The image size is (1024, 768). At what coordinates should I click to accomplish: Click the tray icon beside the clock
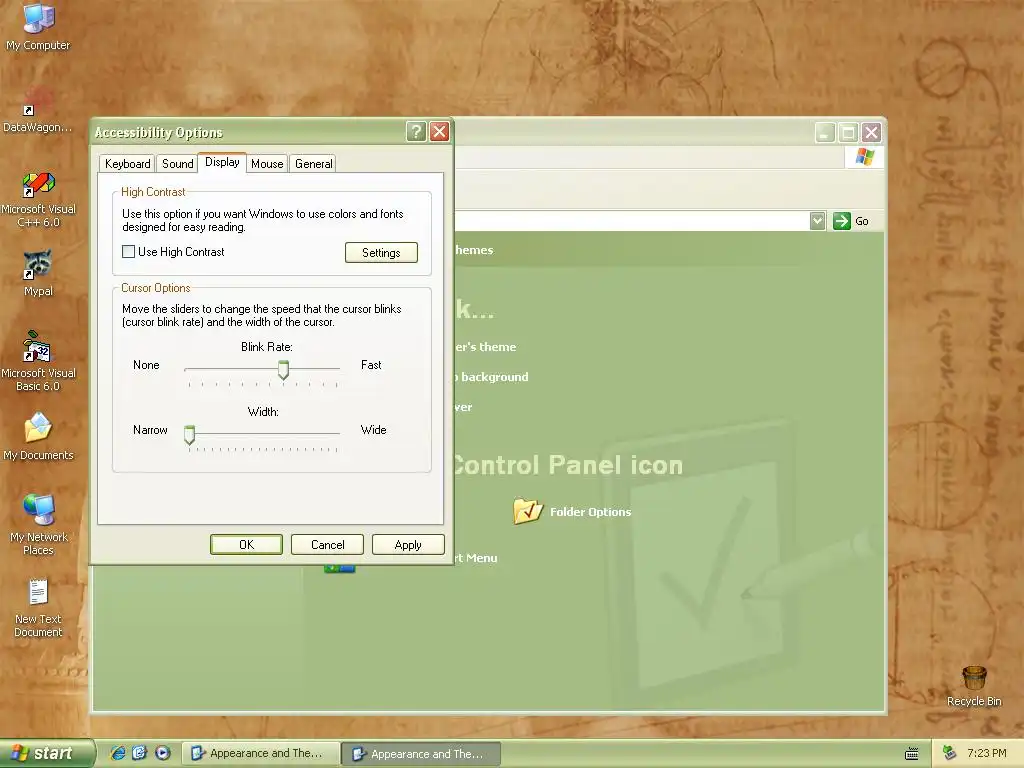pos(950,753)
